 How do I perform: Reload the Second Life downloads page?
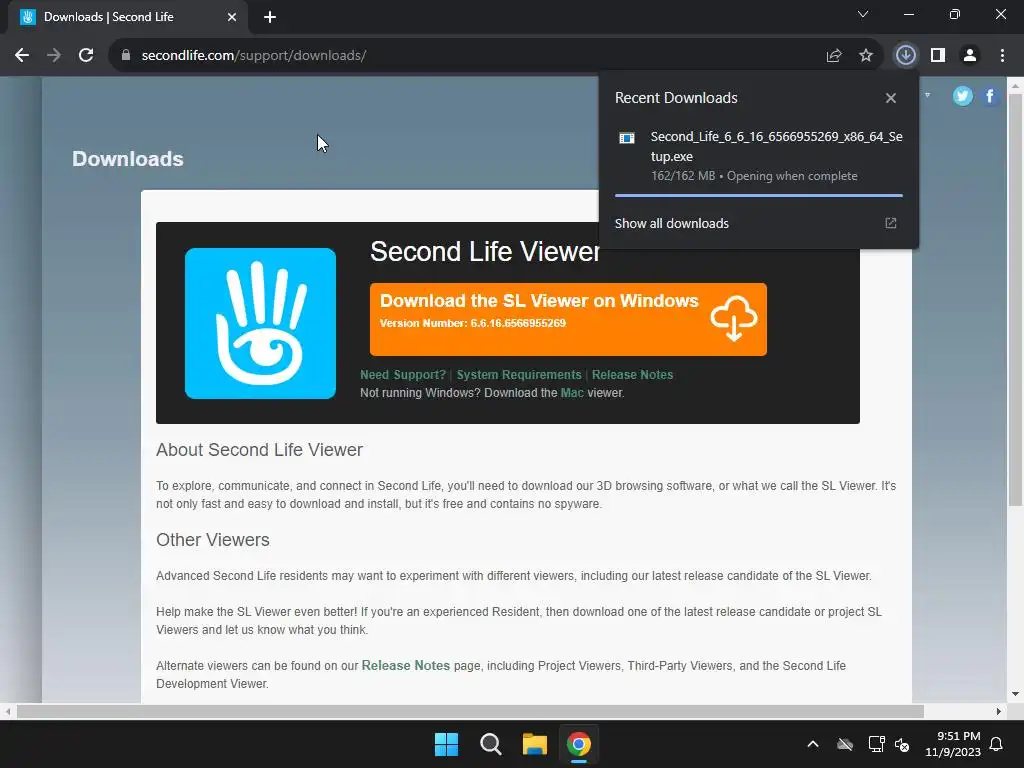point(86,56)
